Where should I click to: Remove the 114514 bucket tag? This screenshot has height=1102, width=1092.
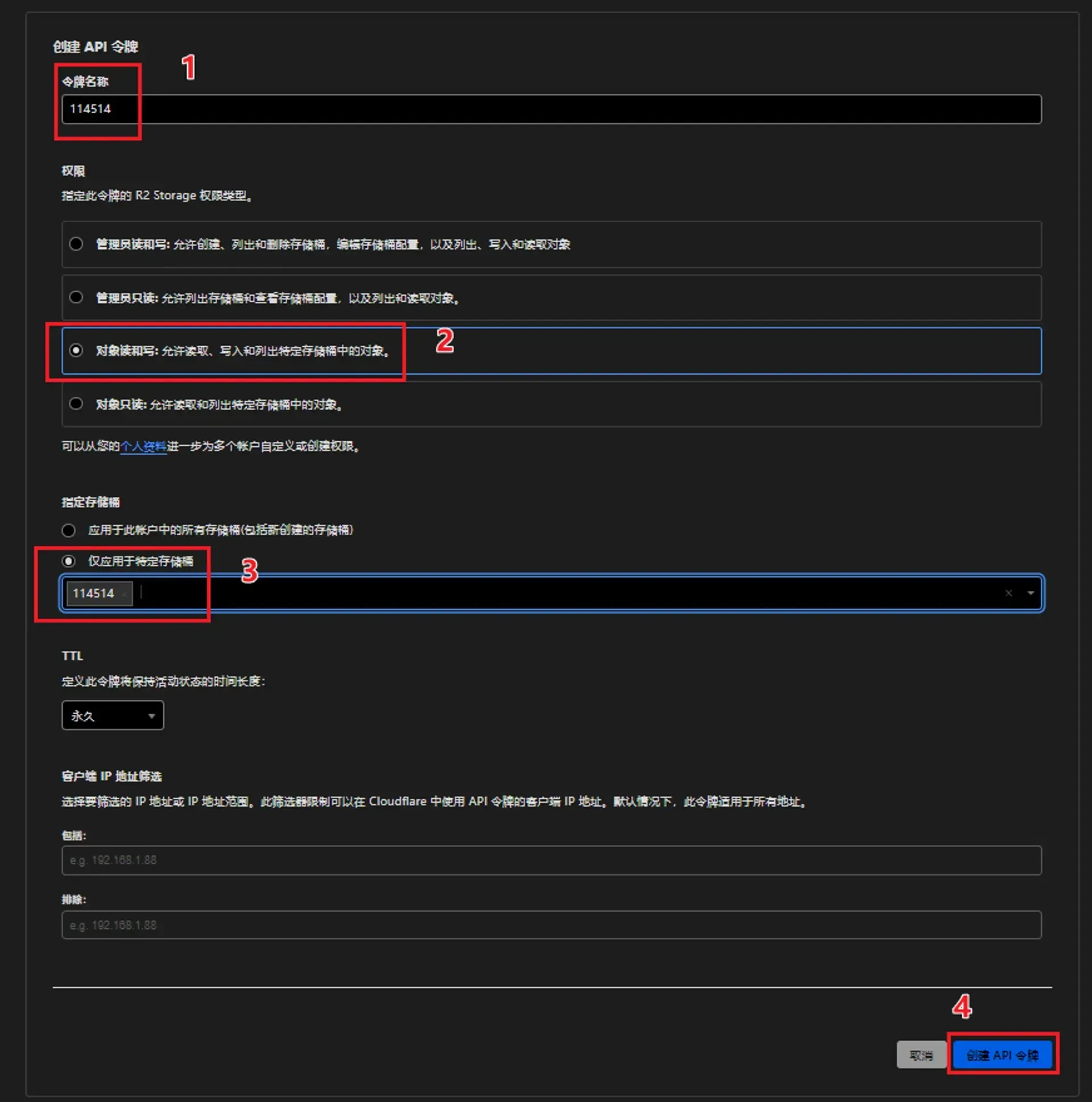pyautogui.click(x=125, y=594)
